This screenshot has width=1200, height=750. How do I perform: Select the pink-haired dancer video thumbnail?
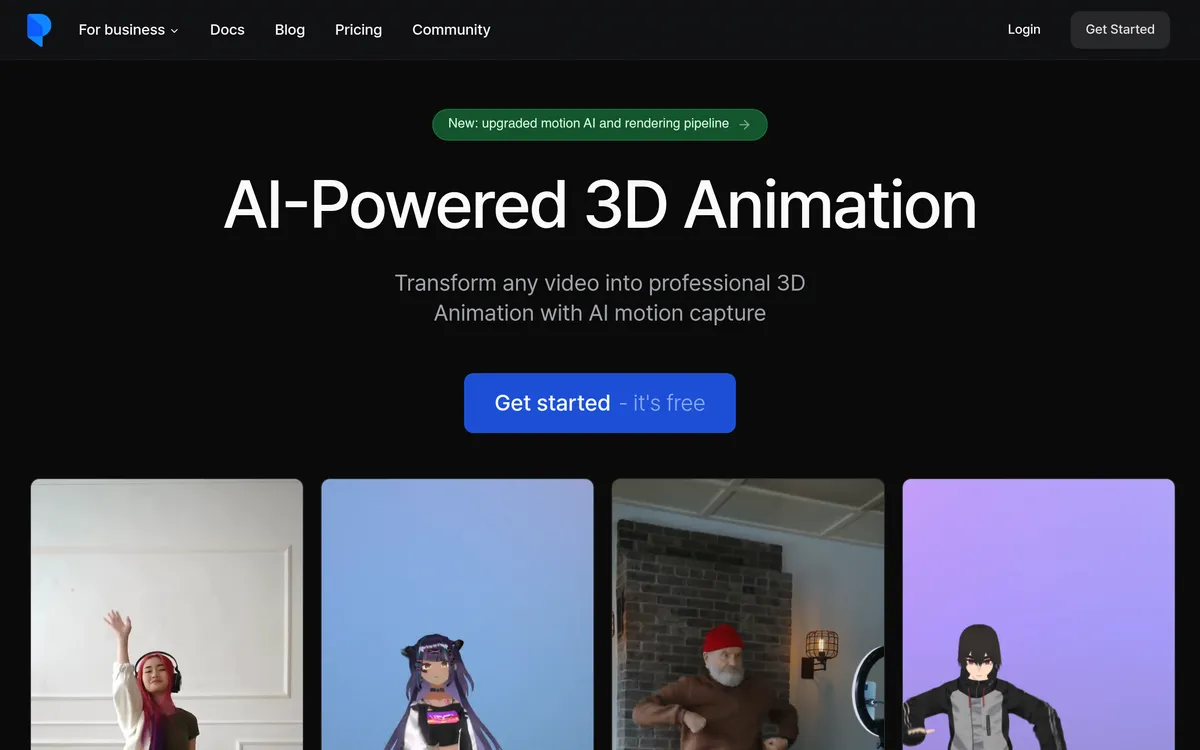click(166, 614)
